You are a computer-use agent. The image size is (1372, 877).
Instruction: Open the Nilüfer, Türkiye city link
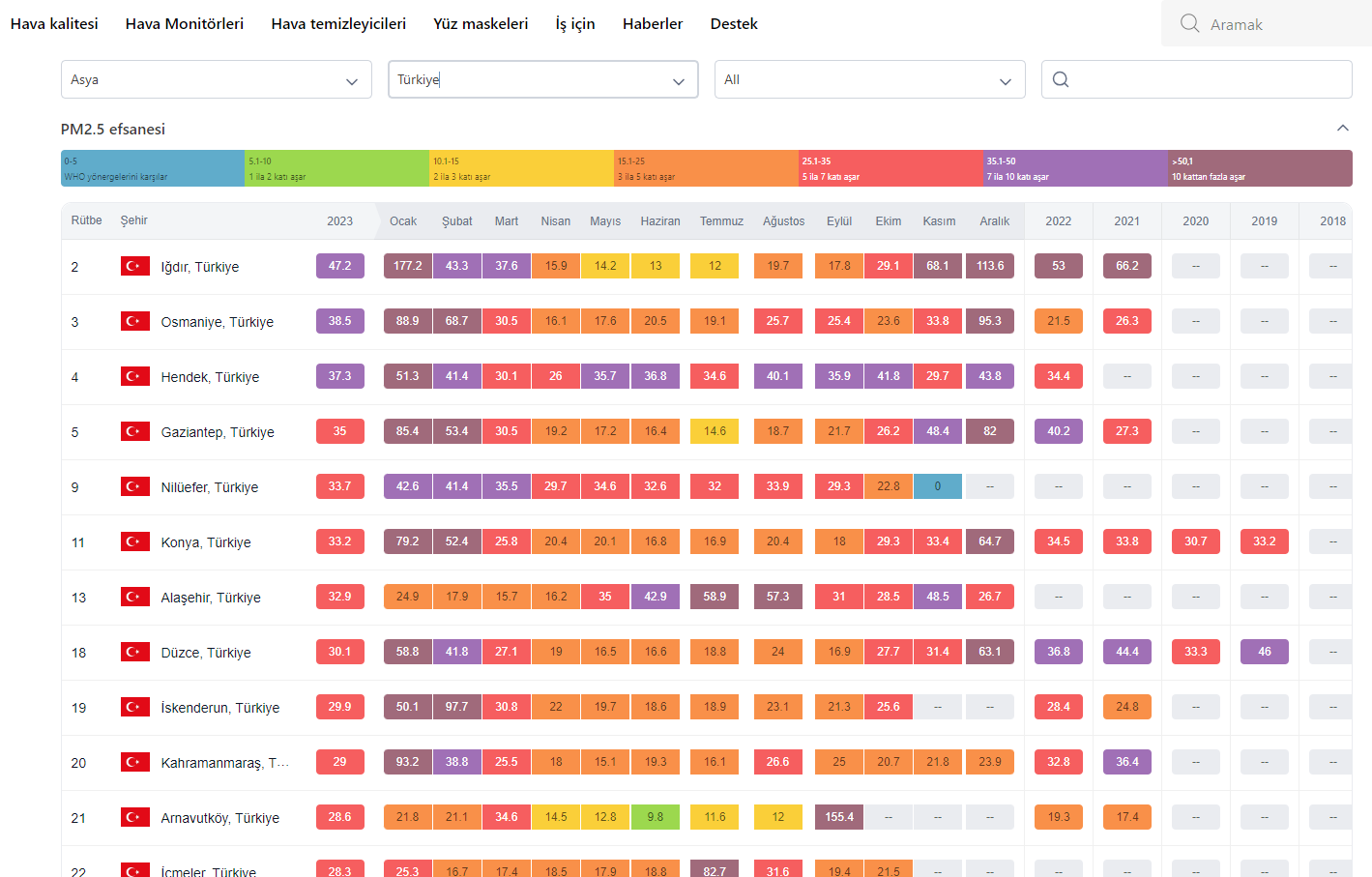[209, 487]
